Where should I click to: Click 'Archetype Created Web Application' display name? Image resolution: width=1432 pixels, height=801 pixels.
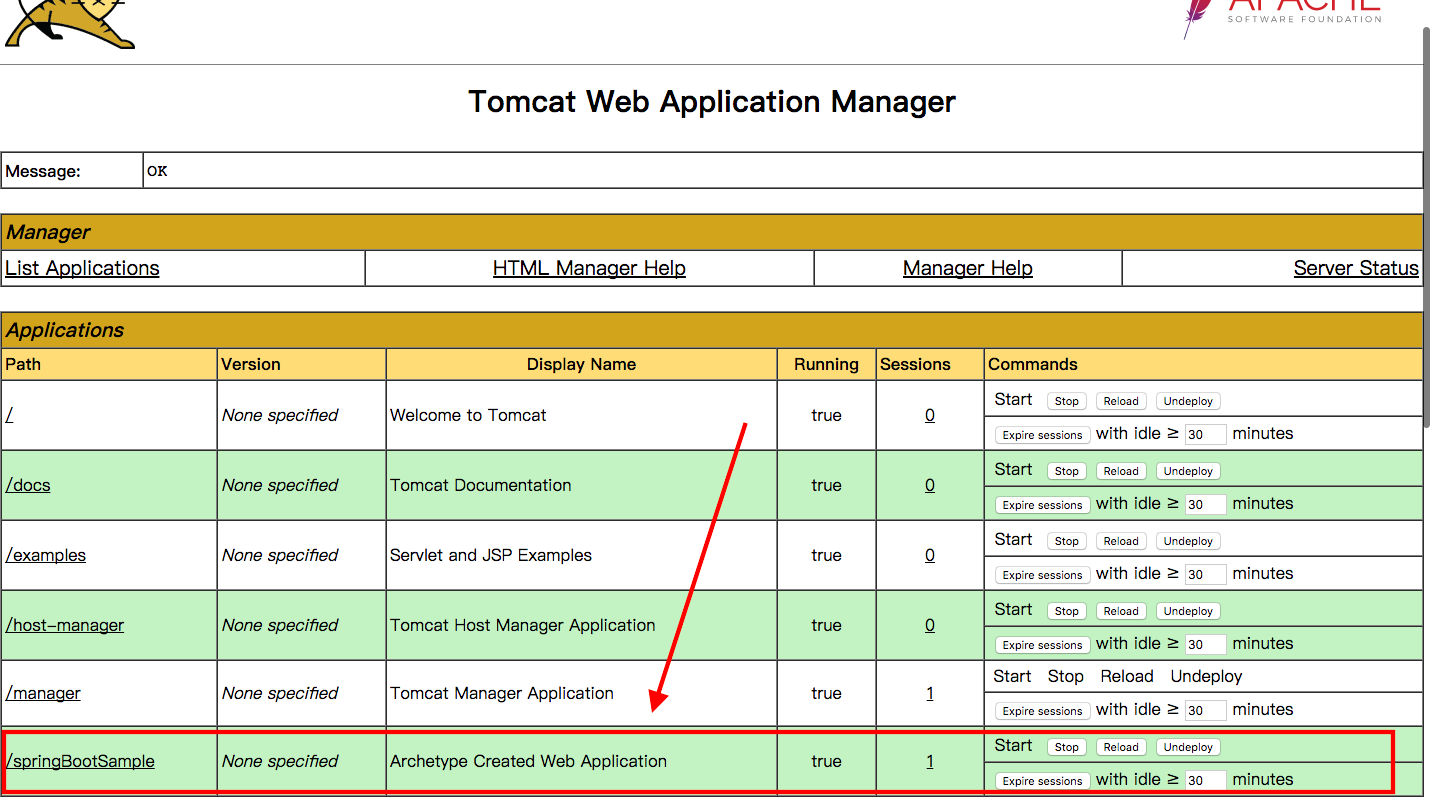[528, 761]
